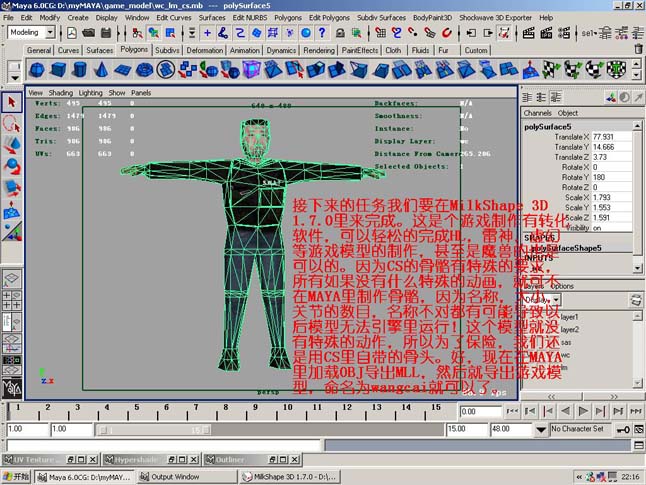Viewport: 646px width, 485px height.
Task: Create a polygon torus from shelf
Action: [144, 69]
